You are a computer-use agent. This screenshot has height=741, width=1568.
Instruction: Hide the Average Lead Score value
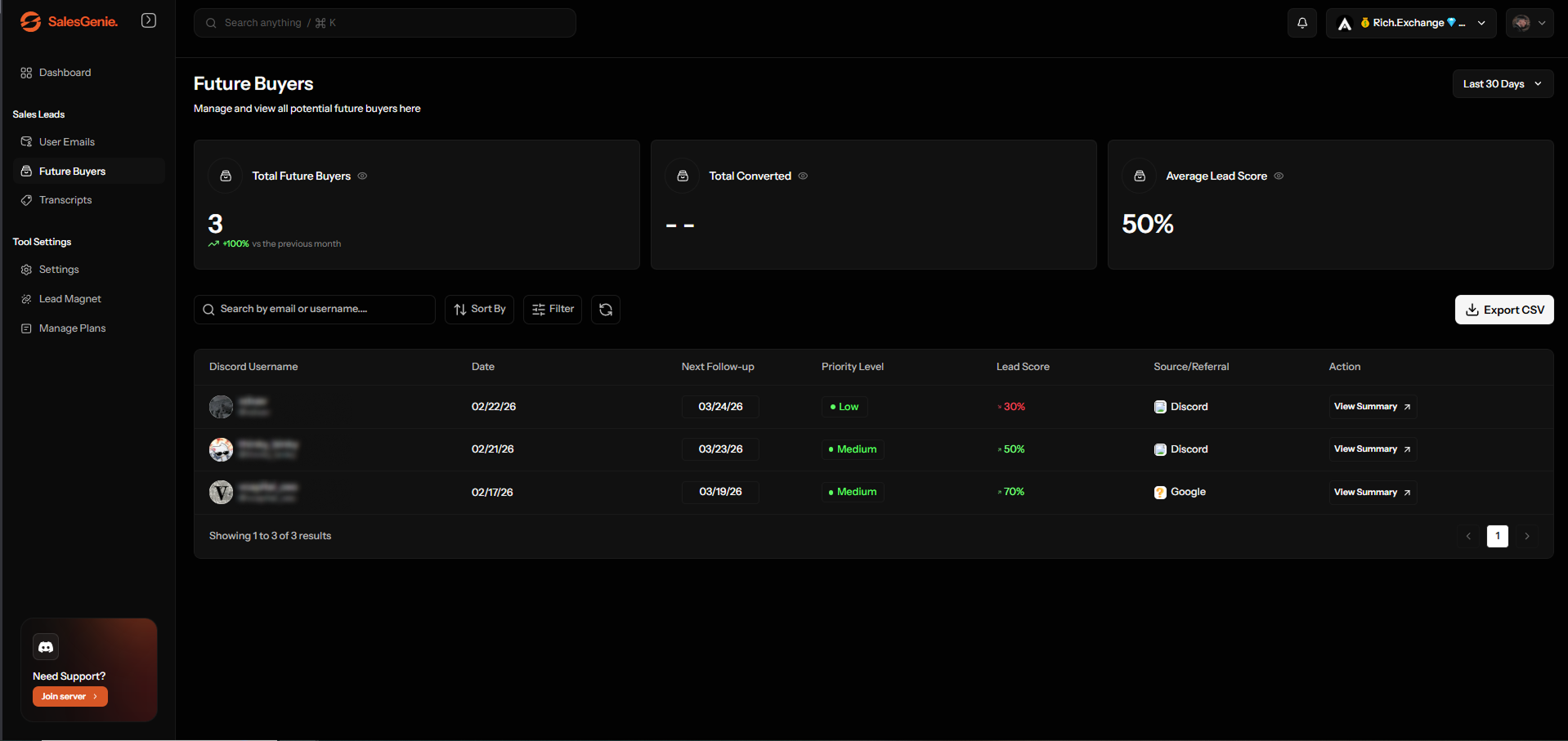coord(1279,176)
